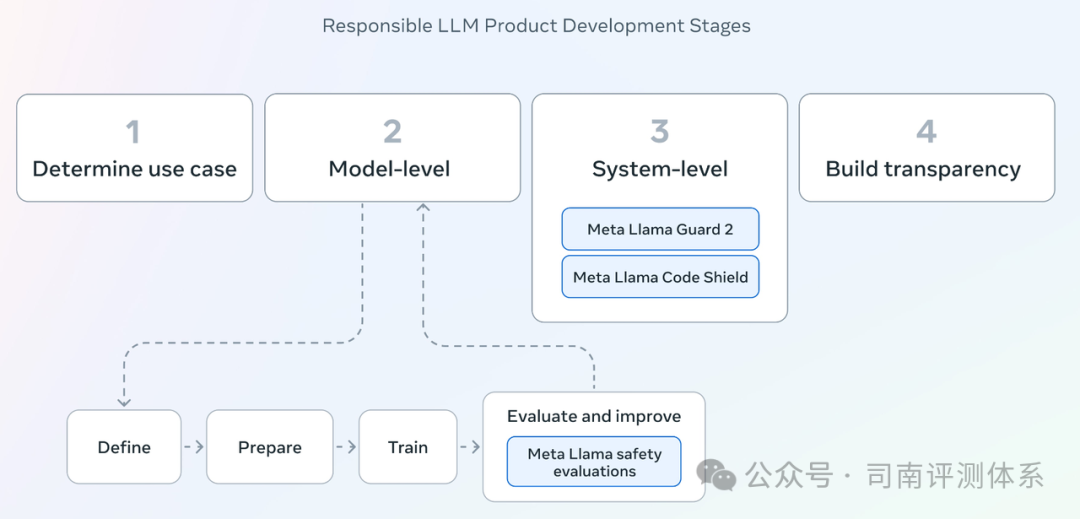Click the Evaluate and improve heading
The image size is (1080, 519).
[x=594, y=416]
